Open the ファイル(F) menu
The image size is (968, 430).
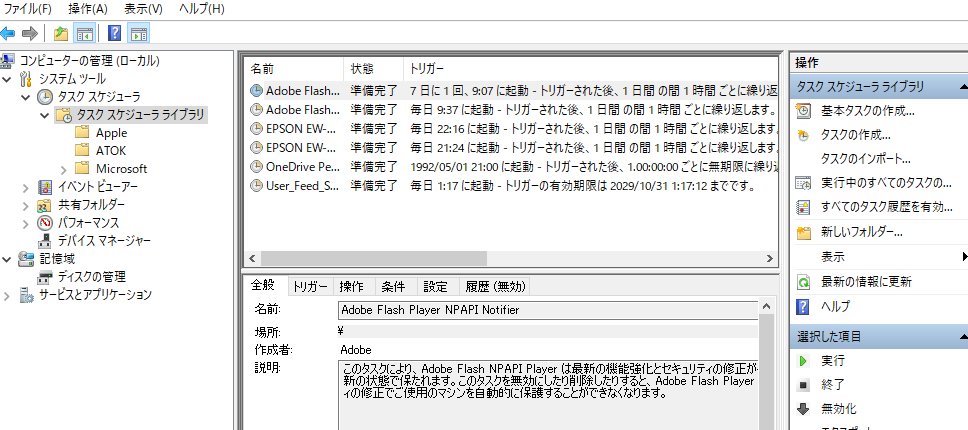(x=28, y=9)
